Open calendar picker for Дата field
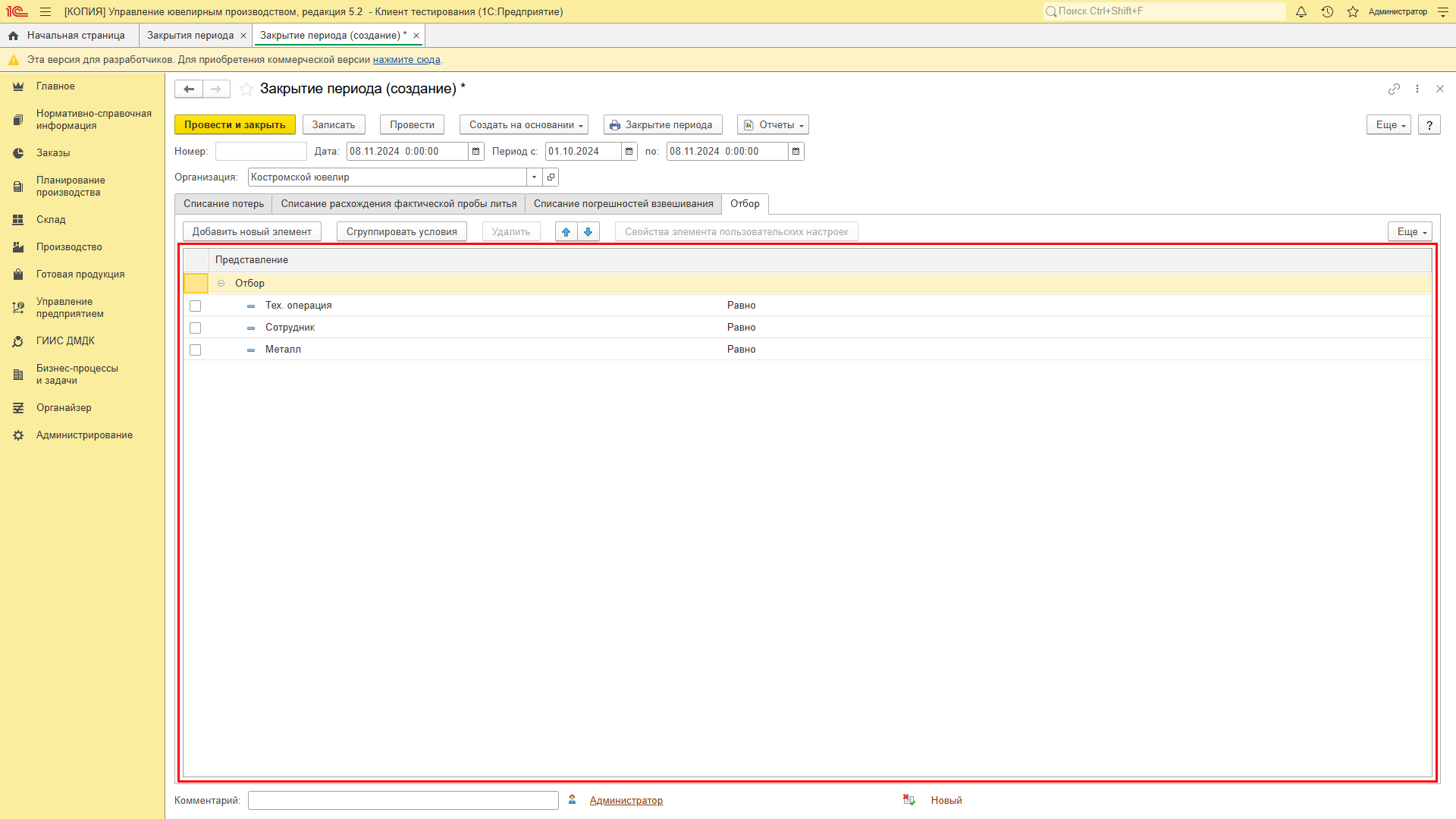The image size is (1456, 819). [x=476, y=152]
